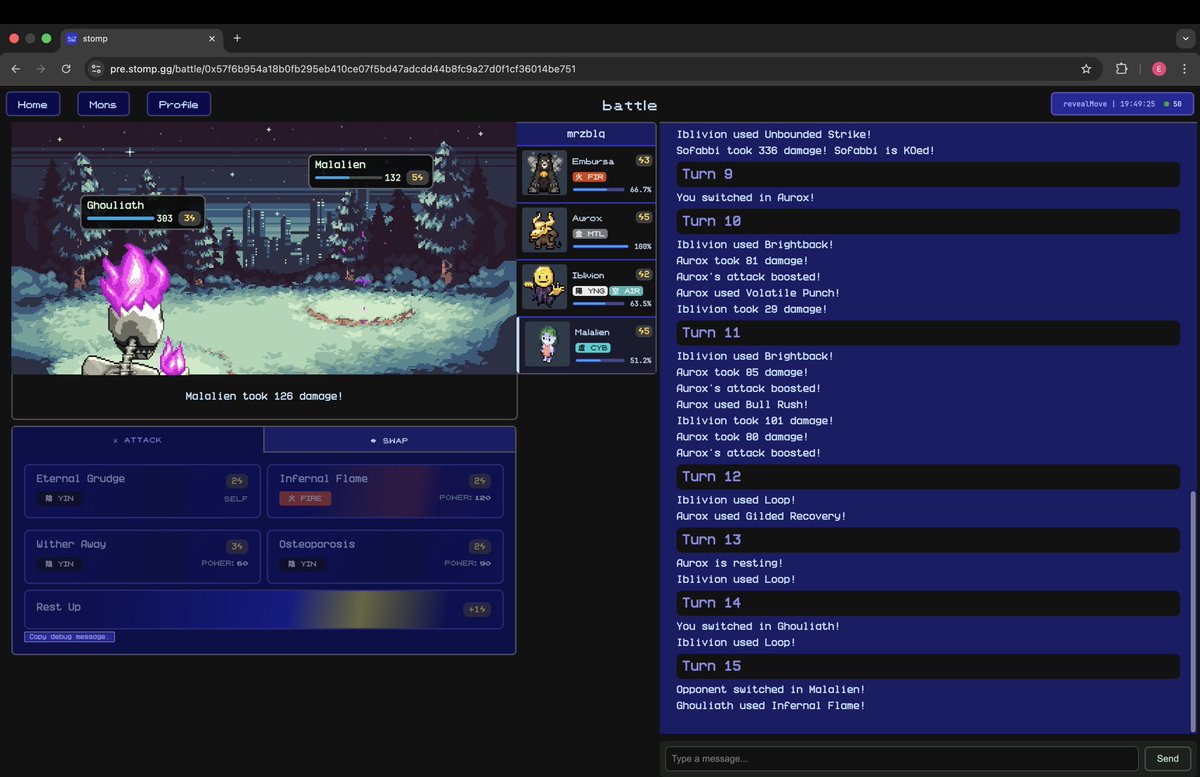1200x777 pixels.
Task: Click the YNG type badge on Iblivion
Action: click(x=589, y=290)
